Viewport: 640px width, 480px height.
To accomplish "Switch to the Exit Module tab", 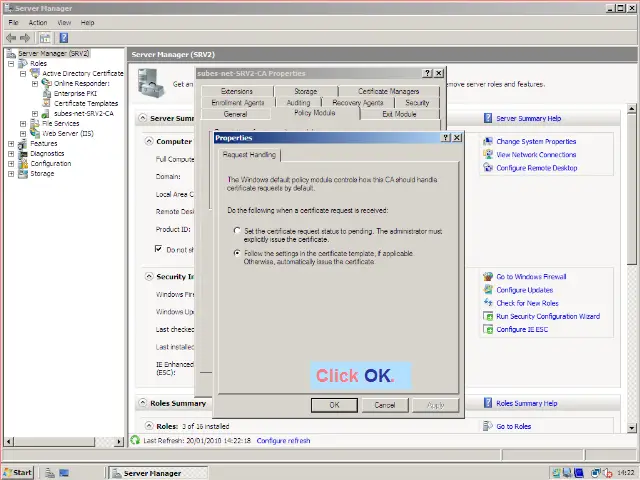I will [x=399, y=114].
